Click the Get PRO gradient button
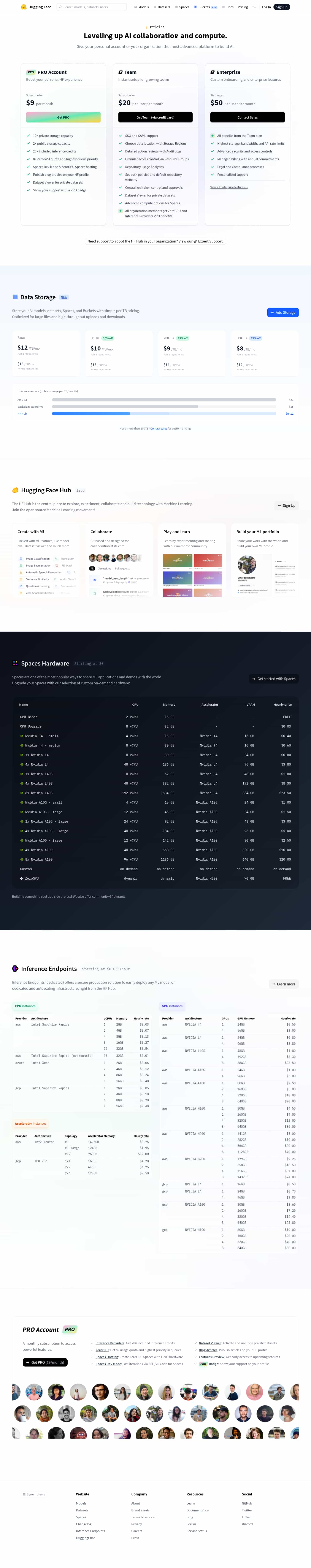This screenshot has width=311, height=1568. tap(63, 117)
